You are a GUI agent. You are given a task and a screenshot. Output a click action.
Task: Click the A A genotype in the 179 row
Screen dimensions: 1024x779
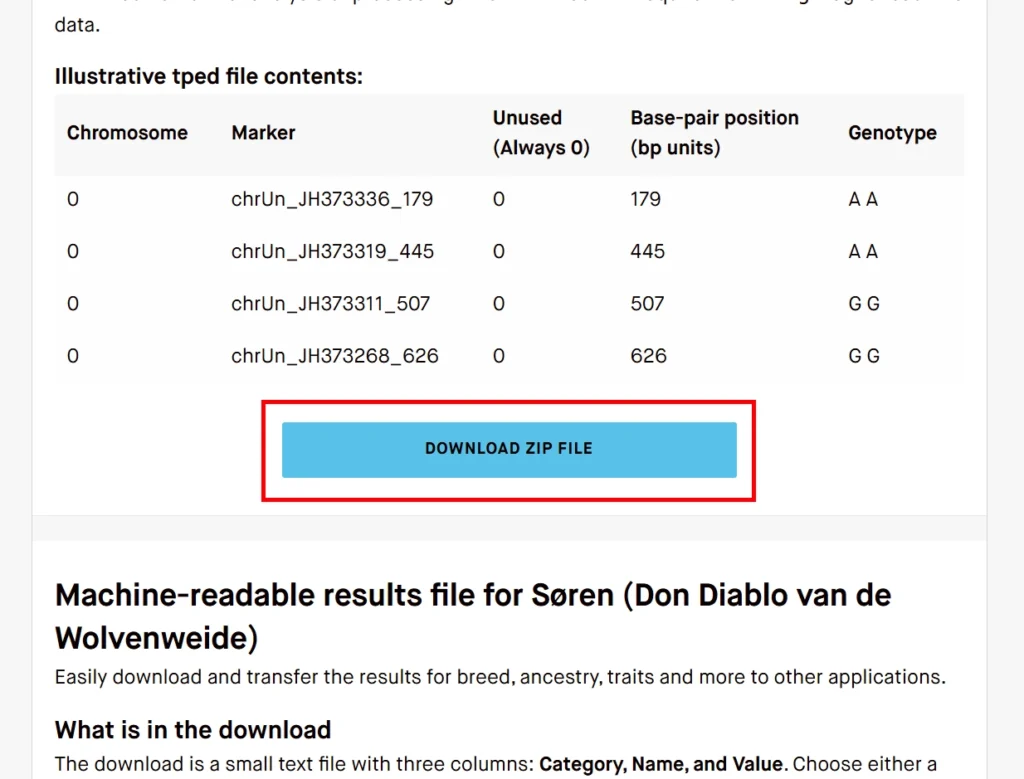(863, 199)
